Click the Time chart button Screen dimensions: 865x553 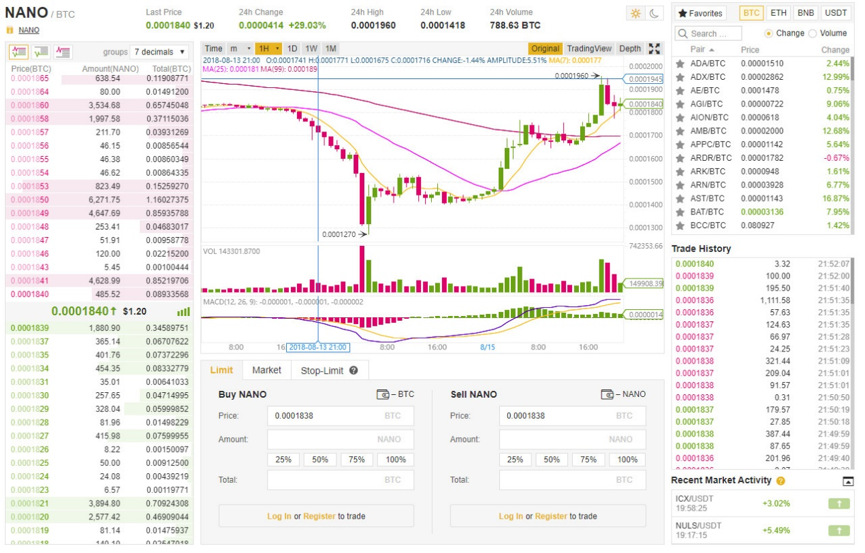213,49
